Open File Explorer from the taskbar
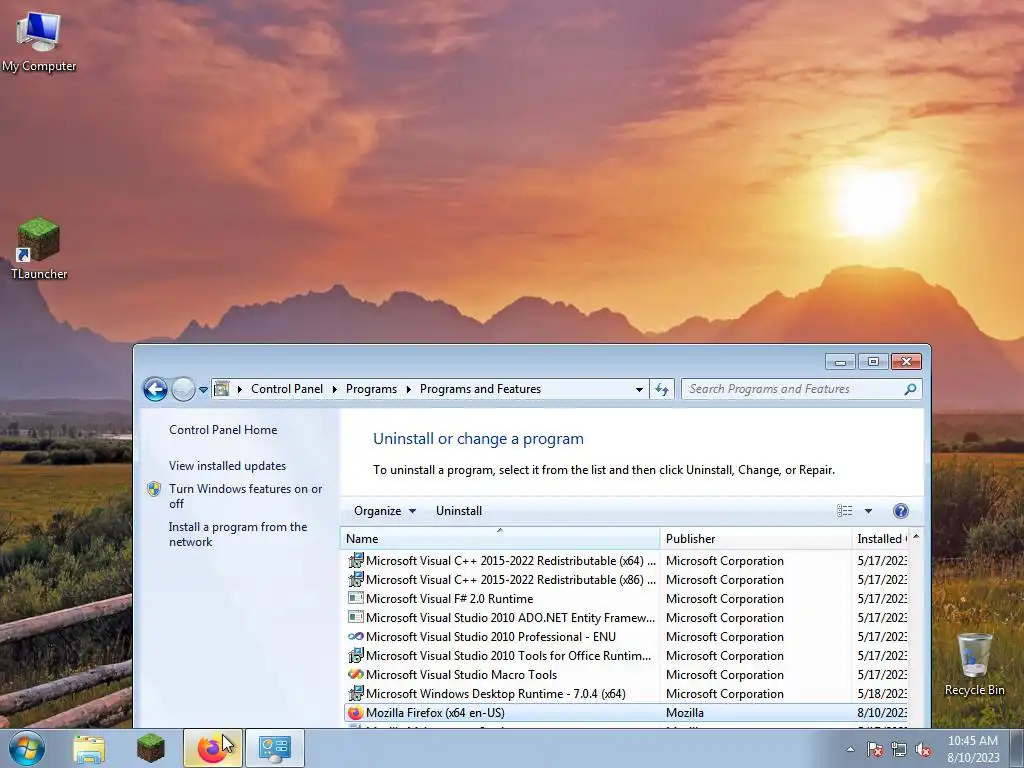The image size is (1024, 768). 89,748
